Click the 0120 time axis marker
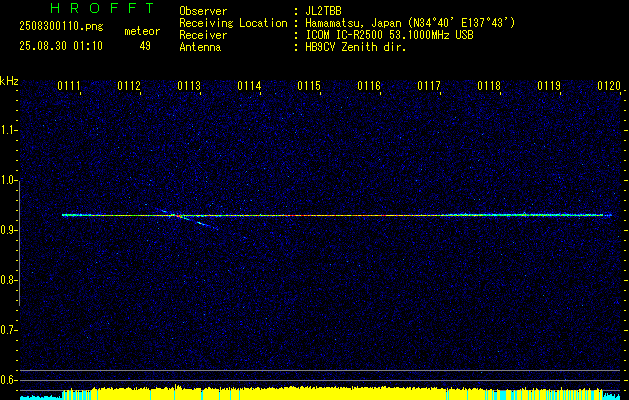 click(x=609, y=86)
